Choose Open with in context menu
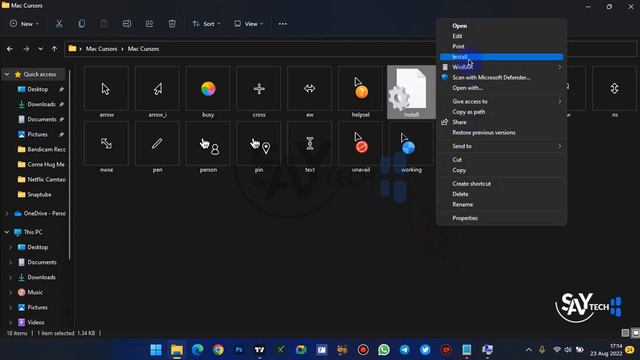Viewport: 640px width, 360px height. click(x=502, y=88)
